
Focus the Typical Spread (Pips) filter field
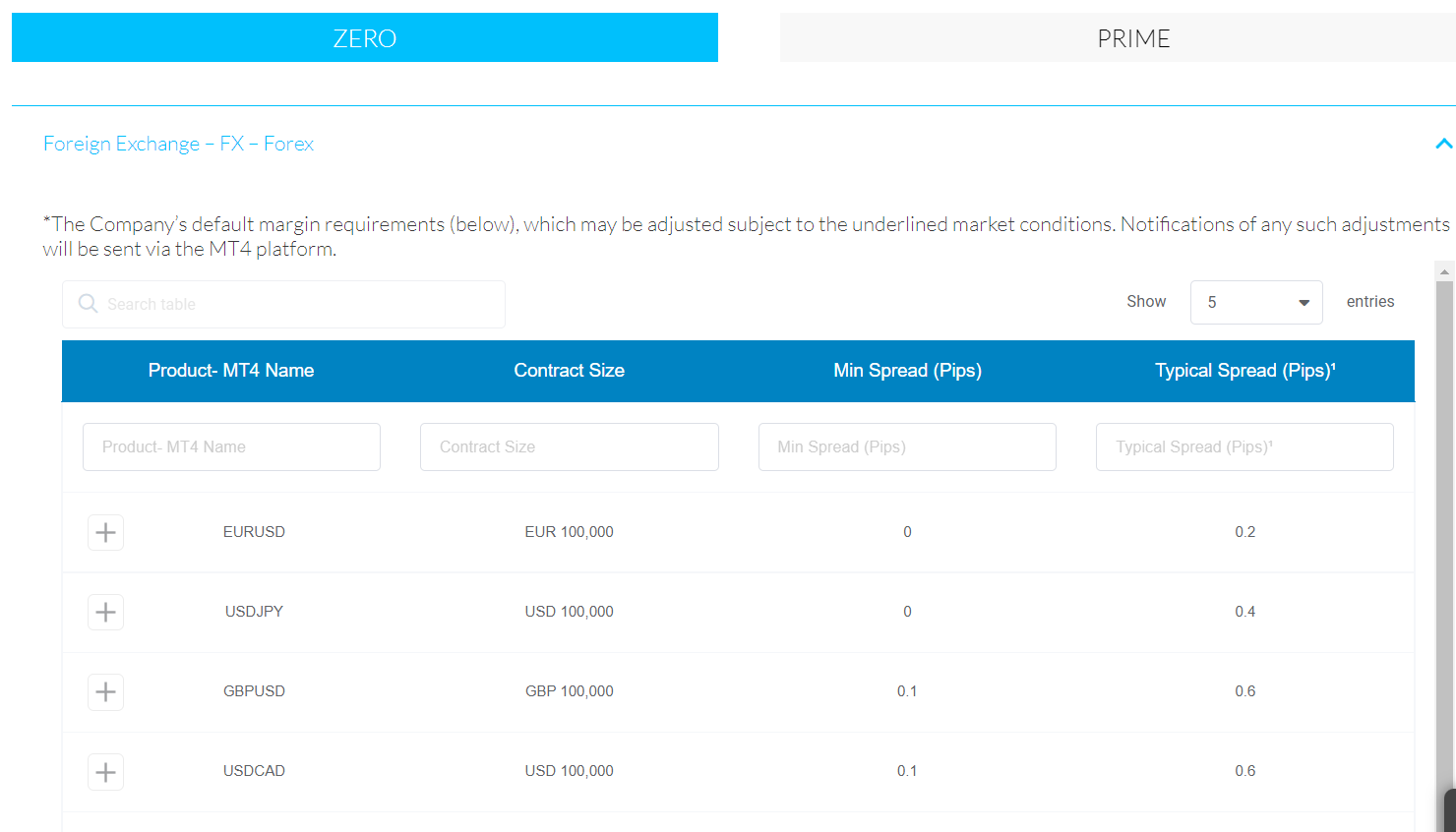pyautogui.click(x=1244, y=446)
